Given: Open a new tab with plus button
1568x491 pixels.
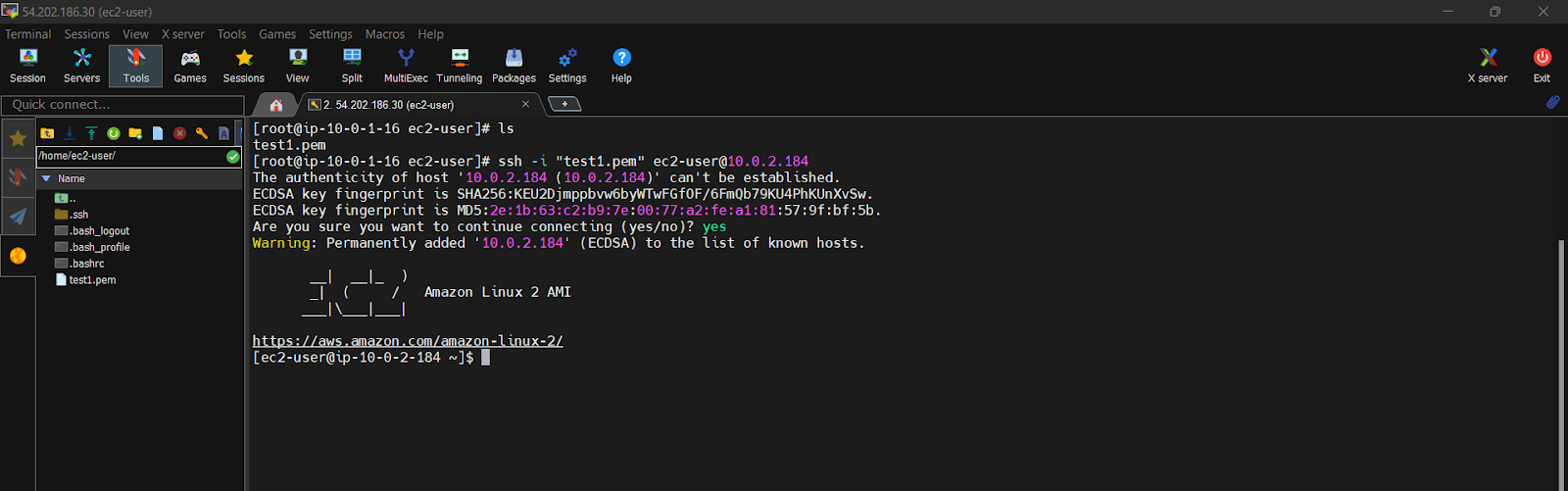Looking at the screenshot, I should click(564, 104).
